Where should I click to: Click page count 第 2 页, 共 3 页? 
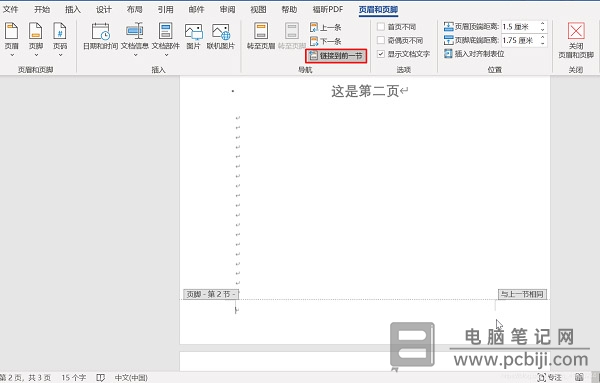(x=25, y=378)
